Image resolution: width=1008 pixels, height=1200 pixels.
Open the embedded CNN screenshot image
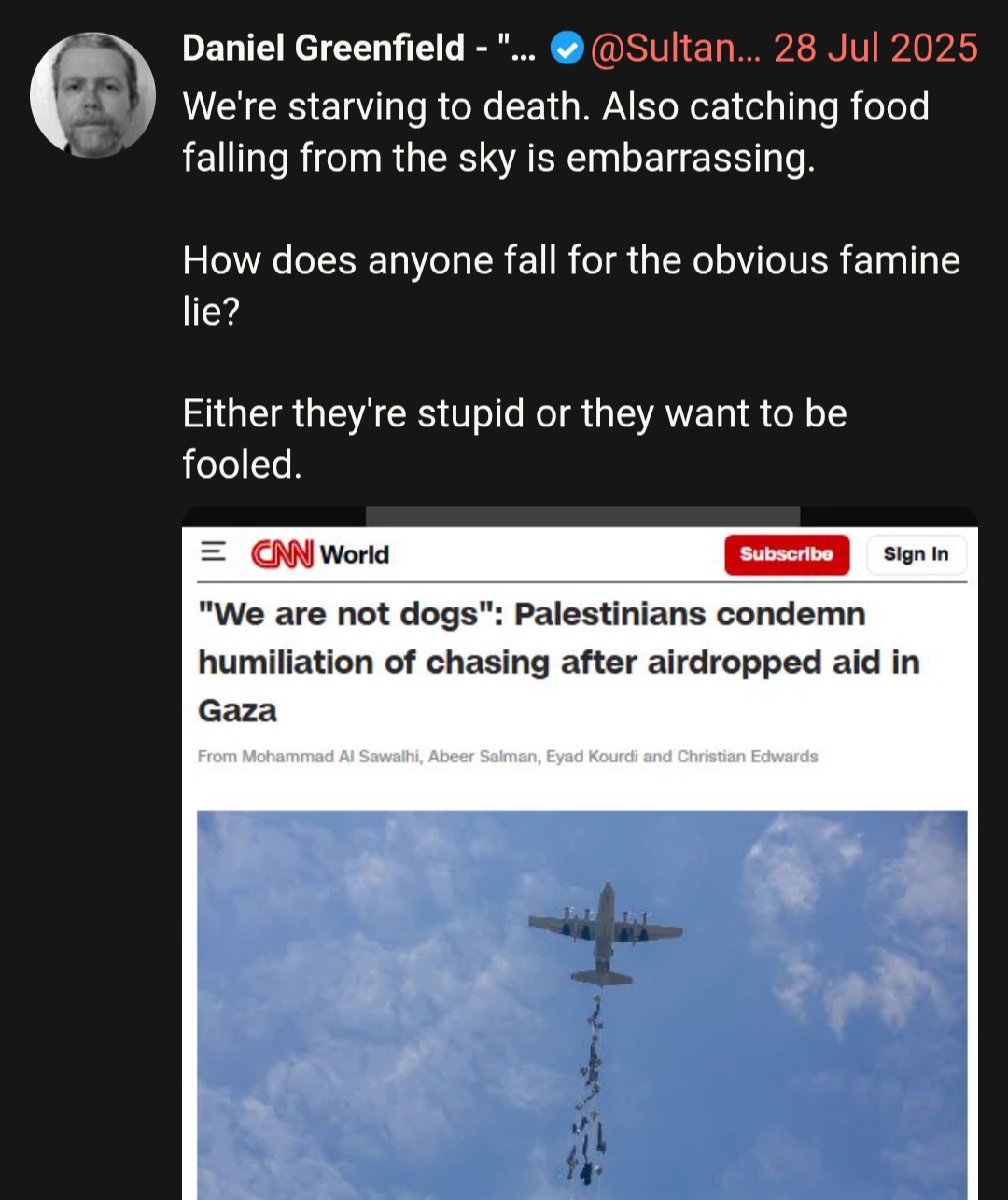pos(580,853)
